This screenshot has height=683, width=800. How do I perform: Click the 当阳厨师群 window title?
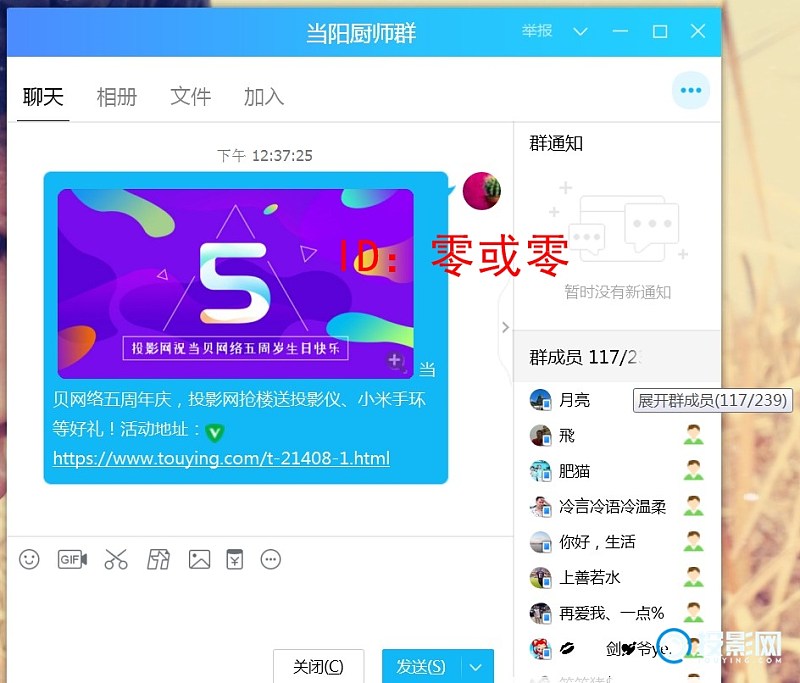361,34
